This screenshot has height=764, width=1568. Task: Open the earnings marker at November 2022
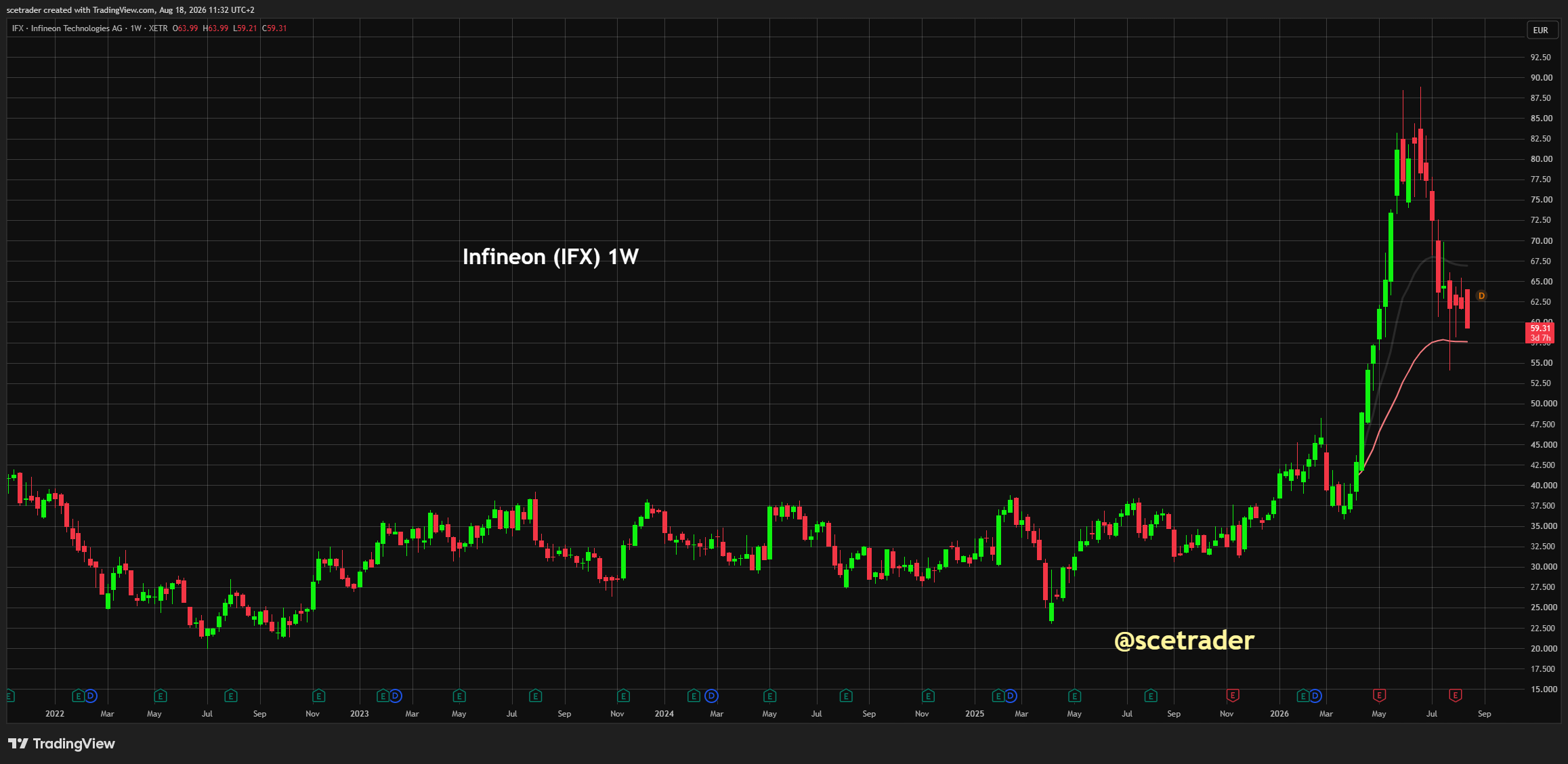pyautogui.click(x=319, y=696)
